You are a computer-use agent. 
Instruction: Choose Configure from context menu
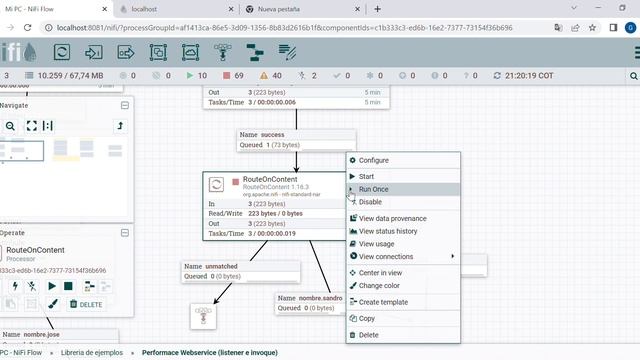(x=403, y=160)
